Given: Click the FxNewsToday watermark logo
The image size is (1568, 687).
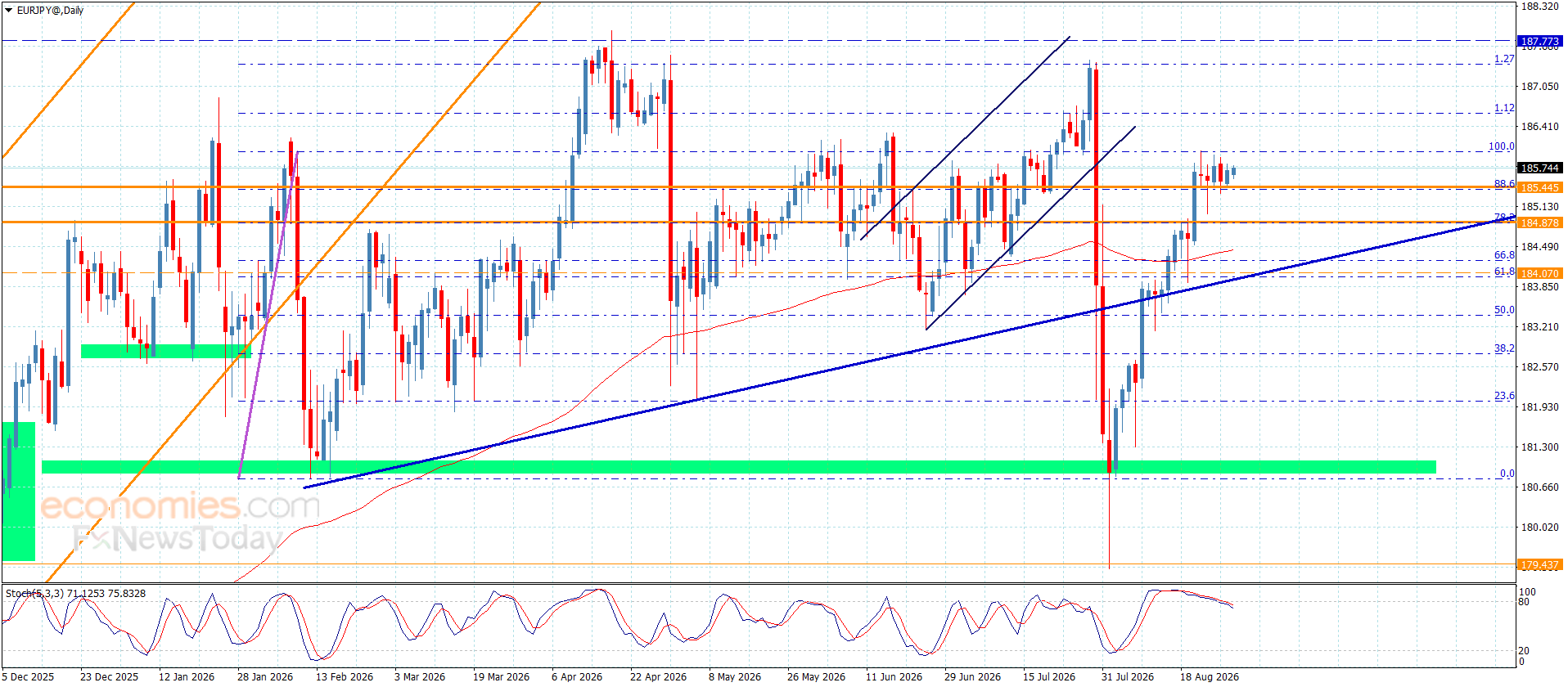Looking at the screenshot, I should click(177, 537).
